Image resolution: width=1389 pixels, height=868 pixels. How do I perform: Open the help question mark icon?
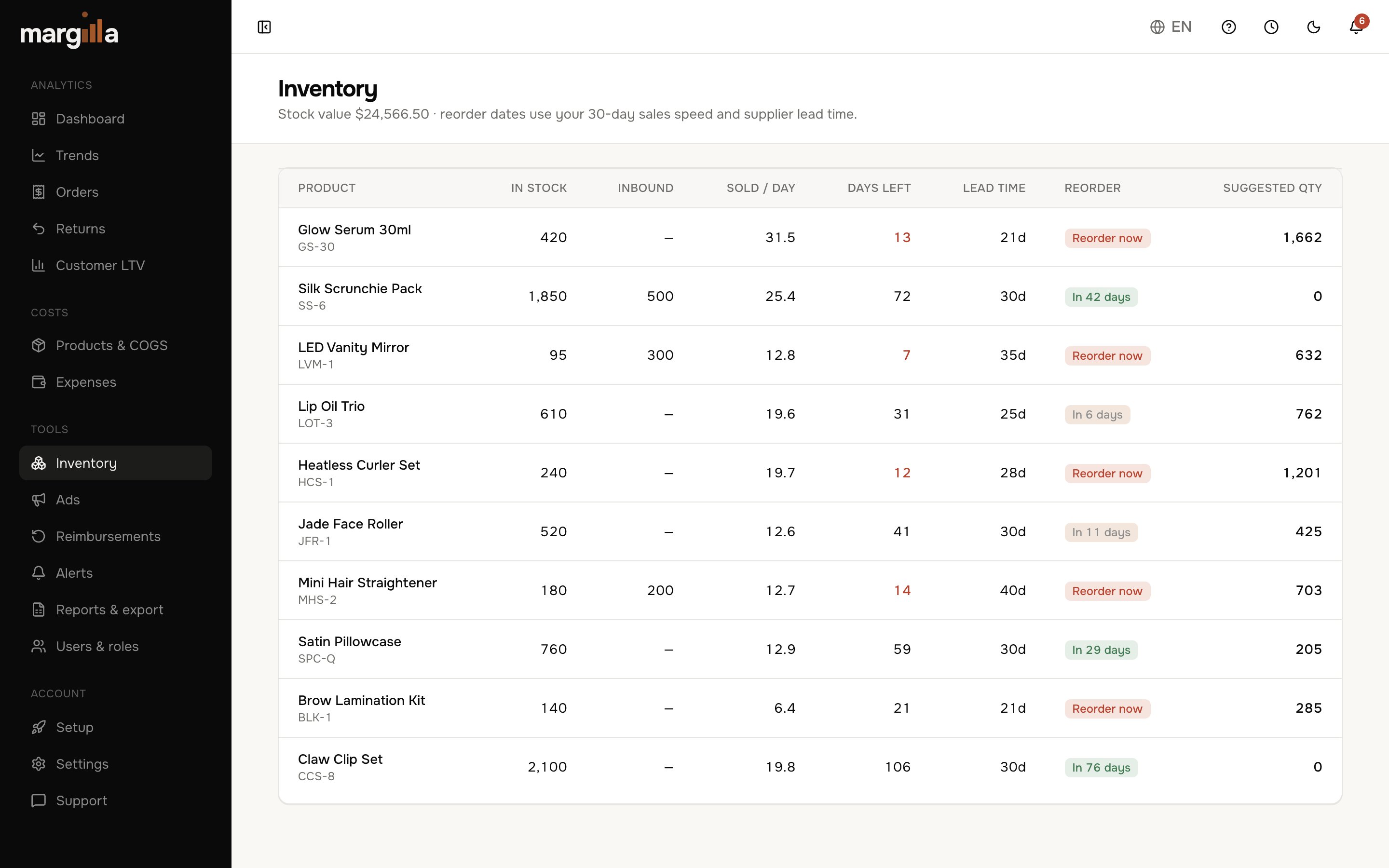1229,27
